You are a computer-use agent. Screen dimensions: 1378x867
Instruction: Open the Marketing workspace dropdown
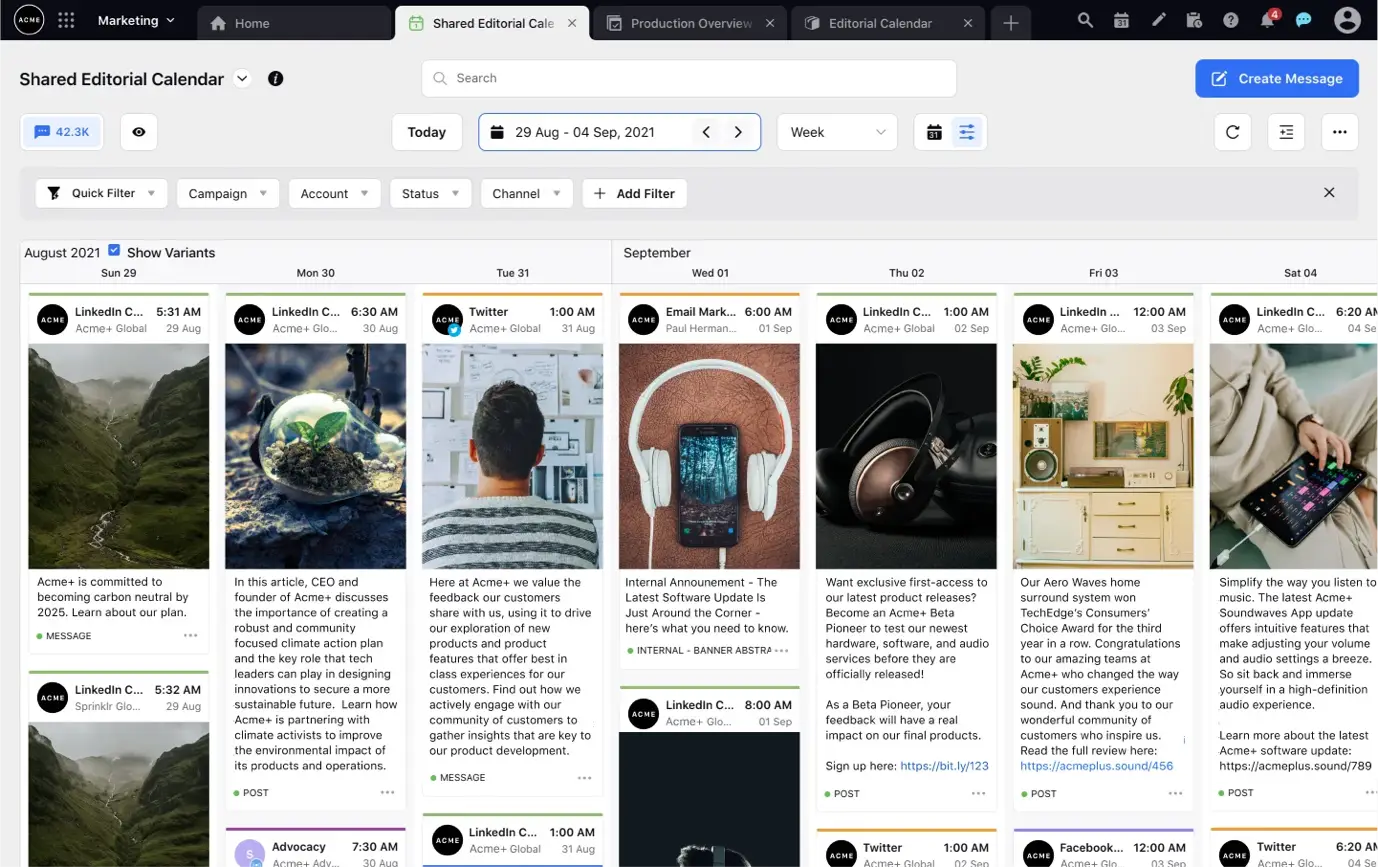[136, 20]
